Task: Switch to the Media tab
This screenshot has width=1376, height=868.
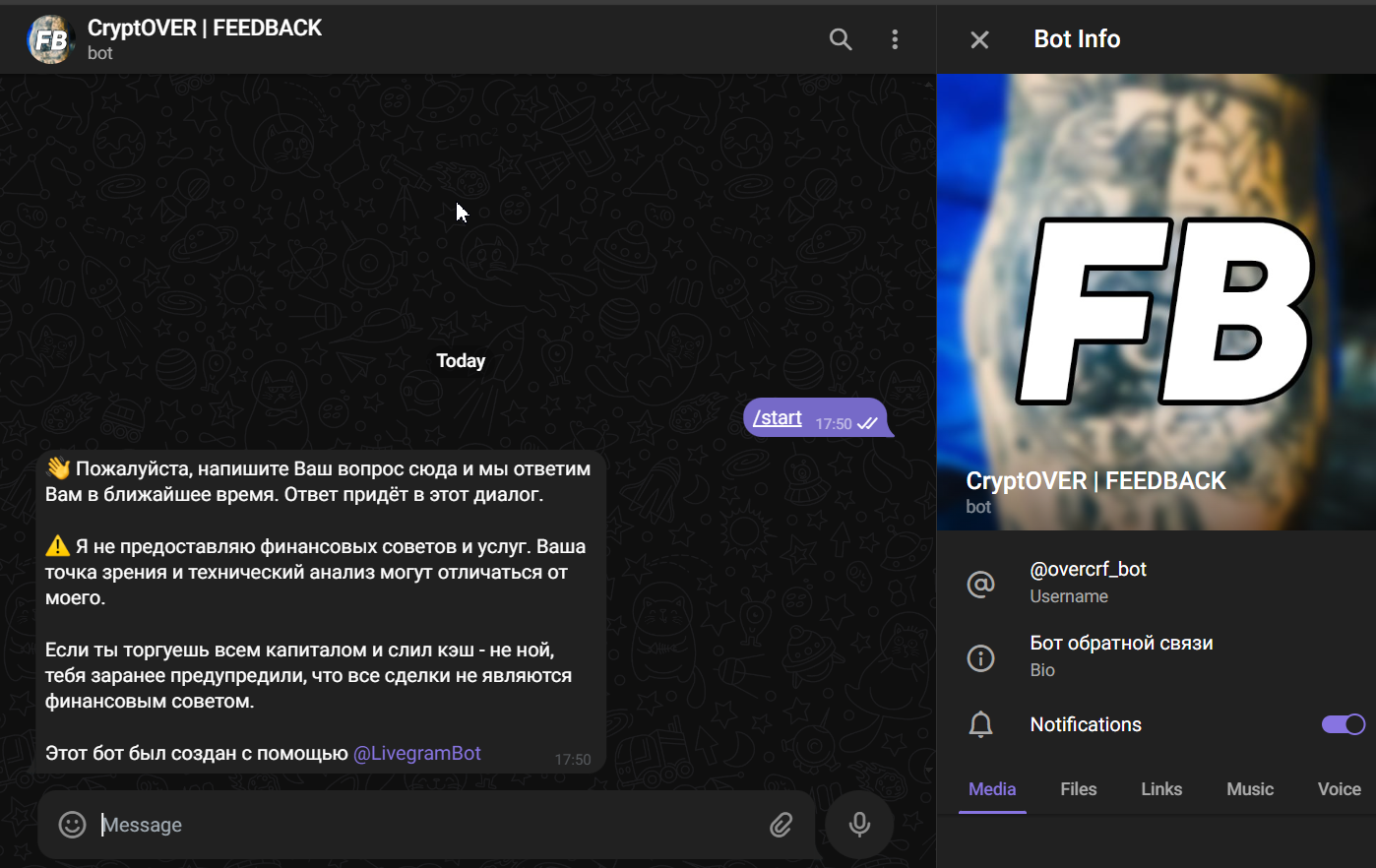Action: pos(992,789)
